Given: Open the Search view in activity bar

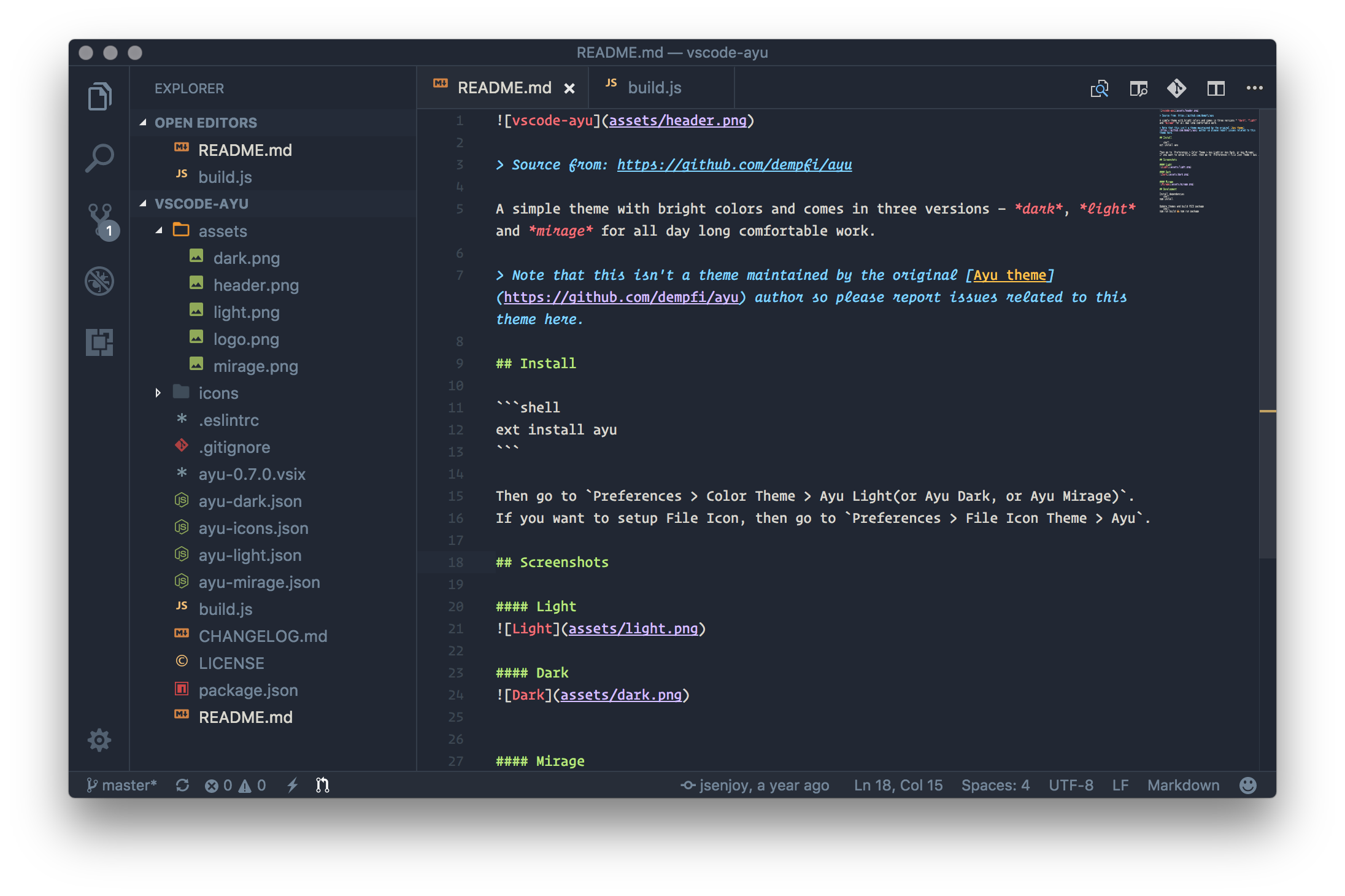Looking at the screenshot, I should coord(99,158).
